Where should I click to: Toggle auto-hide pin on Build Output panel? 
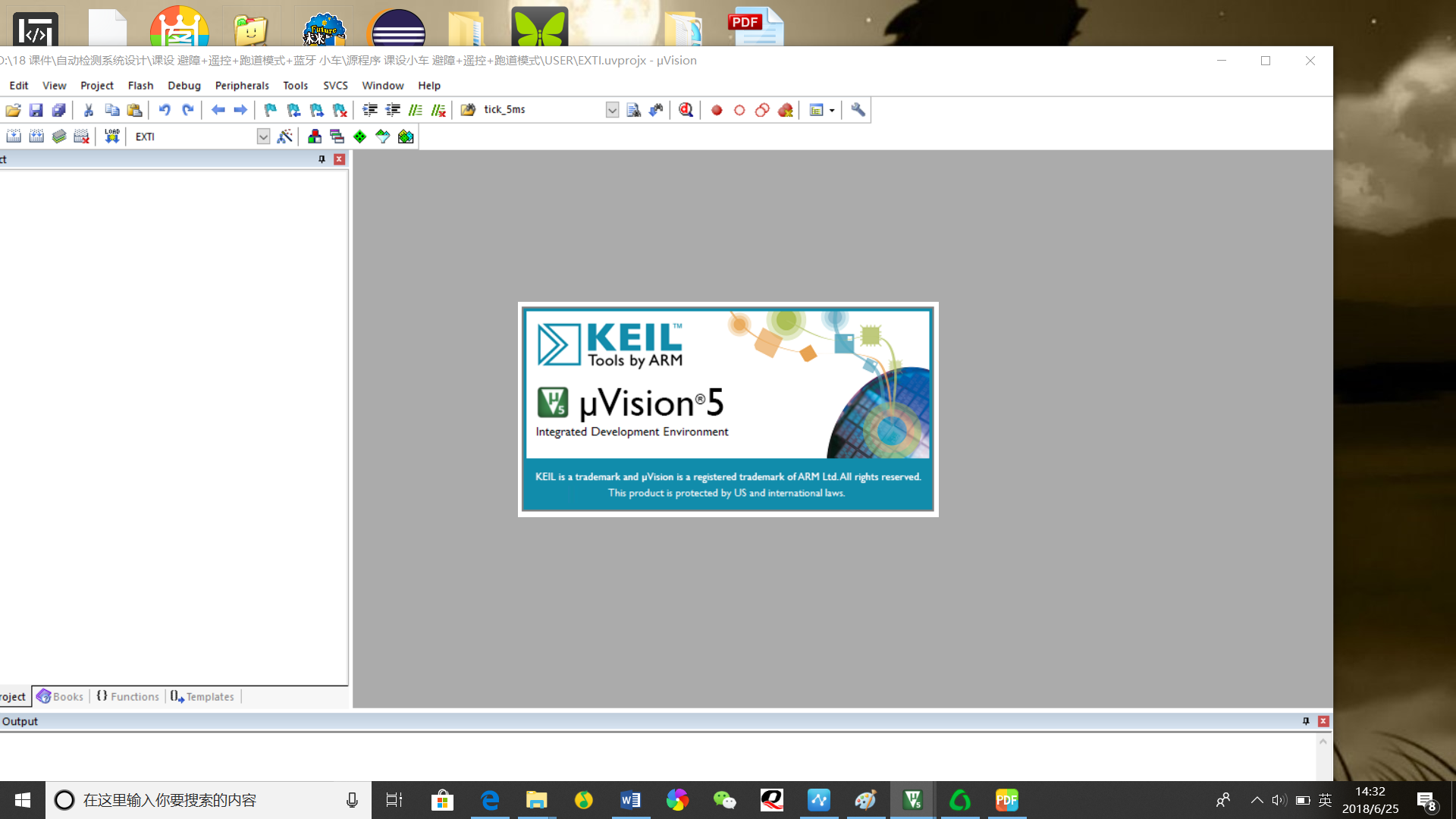coord(1306,721)
